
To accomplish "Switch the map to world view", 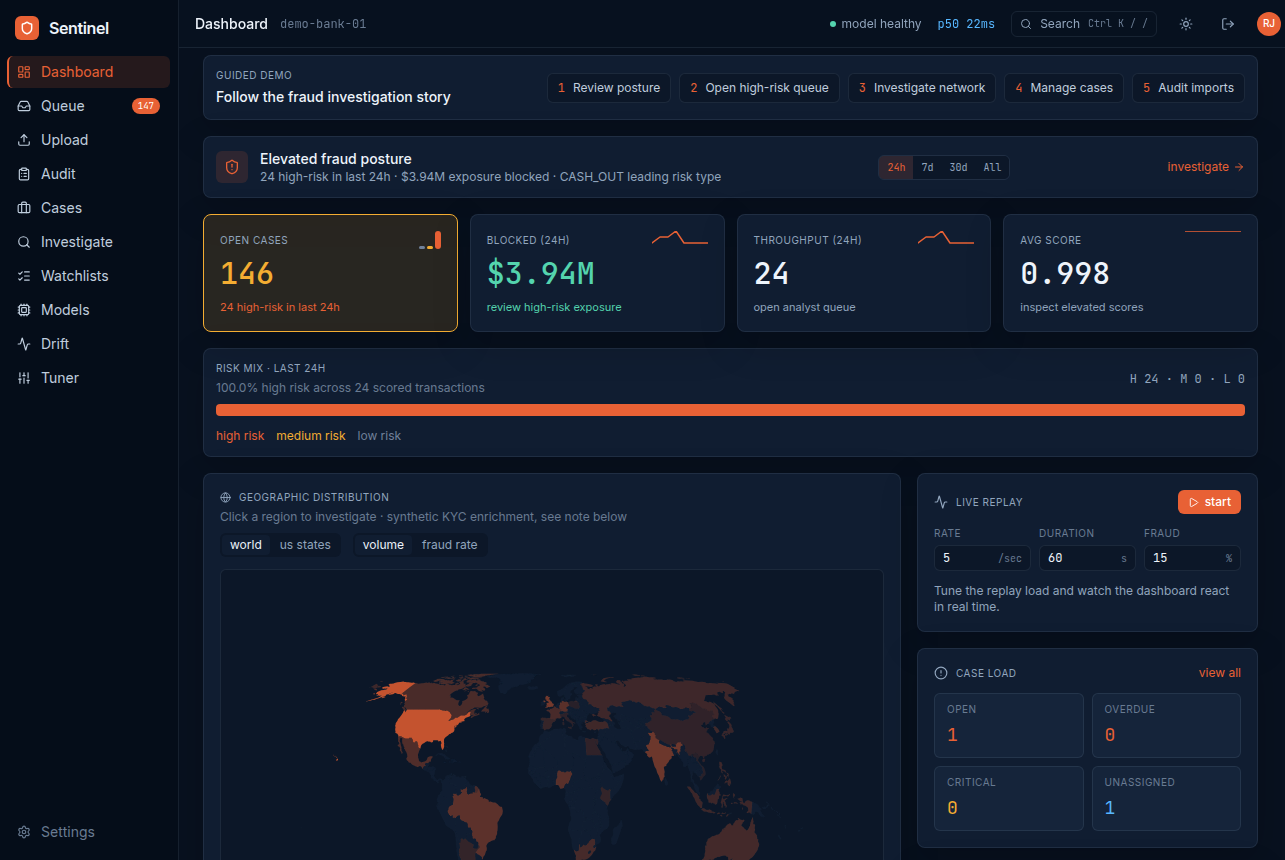I will [x=246, y=545].
